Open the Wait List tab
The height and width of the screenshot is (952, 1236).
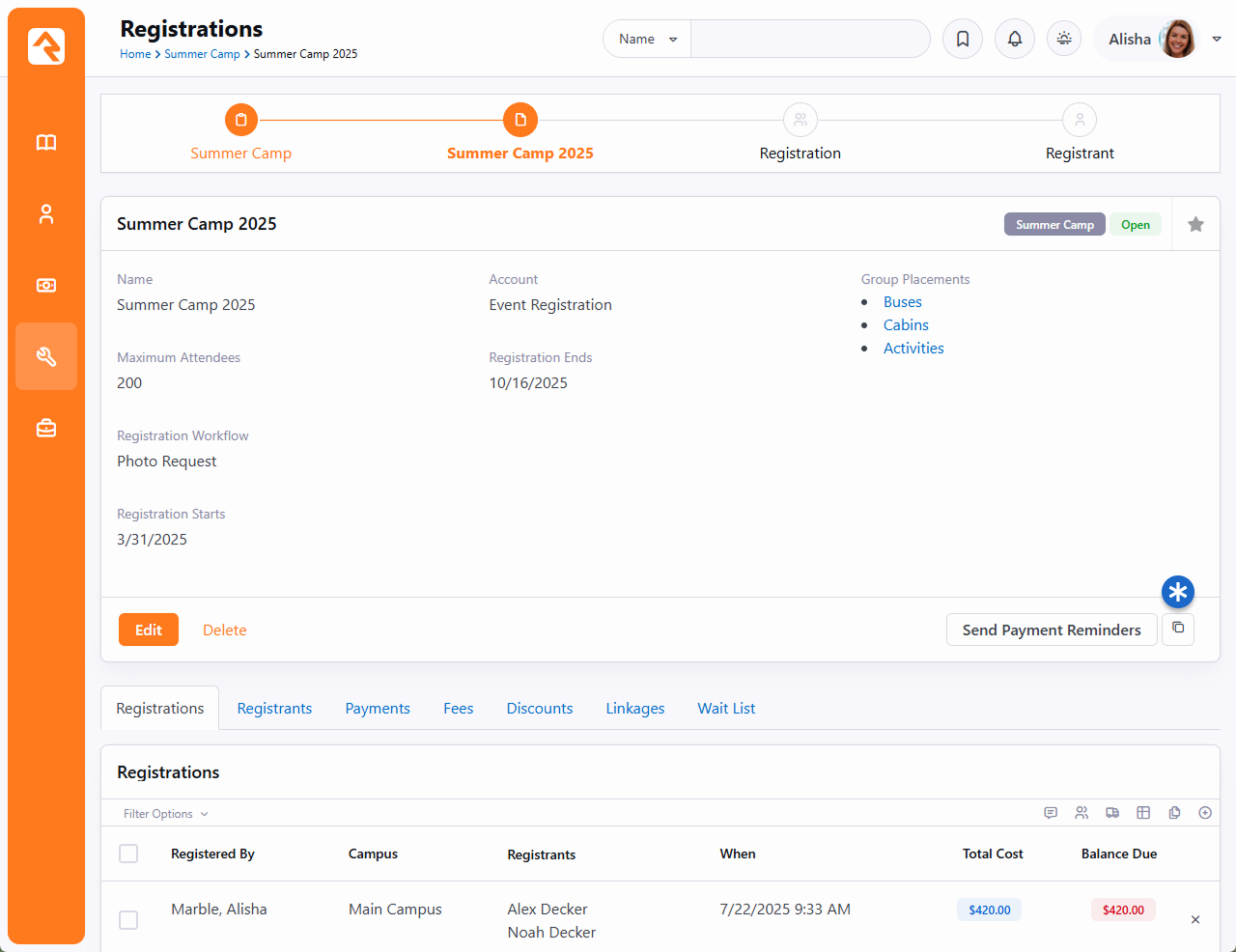click(x=726, y=709)
